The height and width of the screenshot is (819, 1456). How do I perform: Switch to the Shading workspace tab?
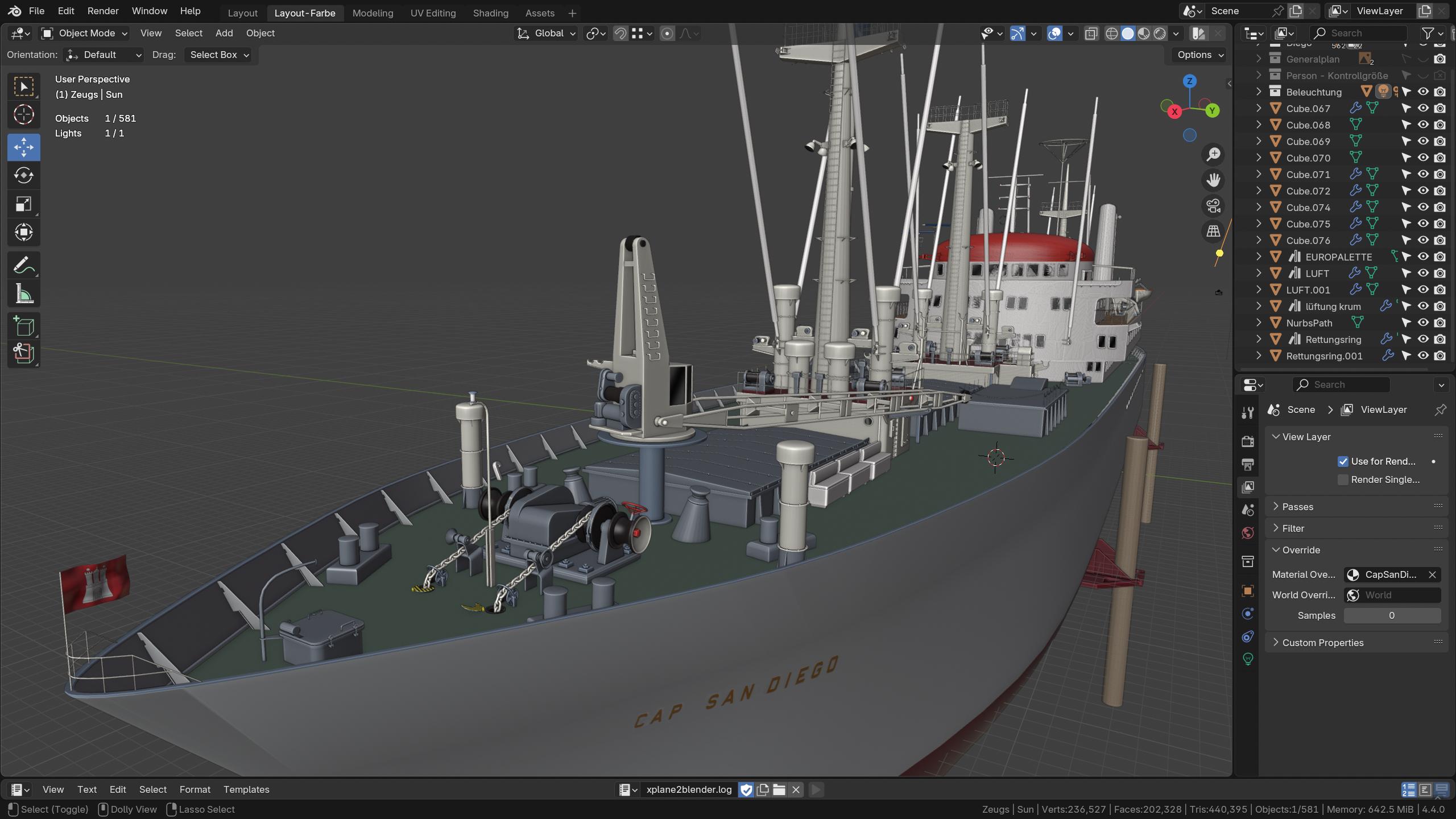click(490, 13)
